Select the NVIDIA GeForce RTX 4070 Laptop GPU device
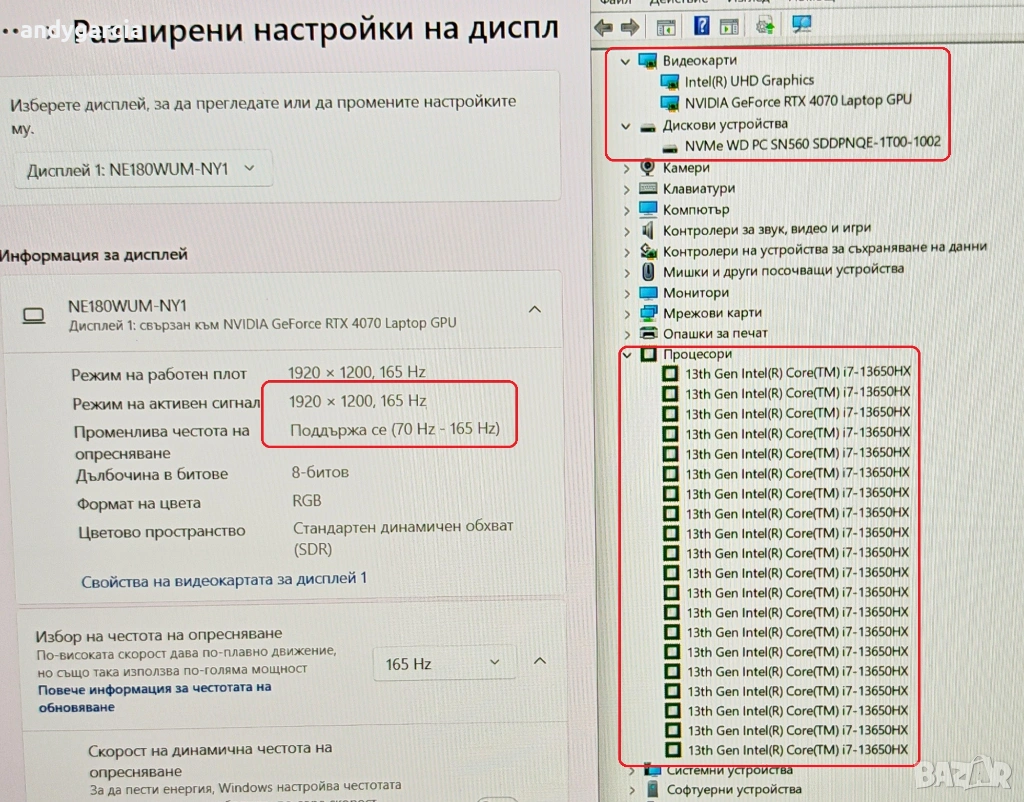The width and height of the screenshot is (1024, 802). point(797,101)
